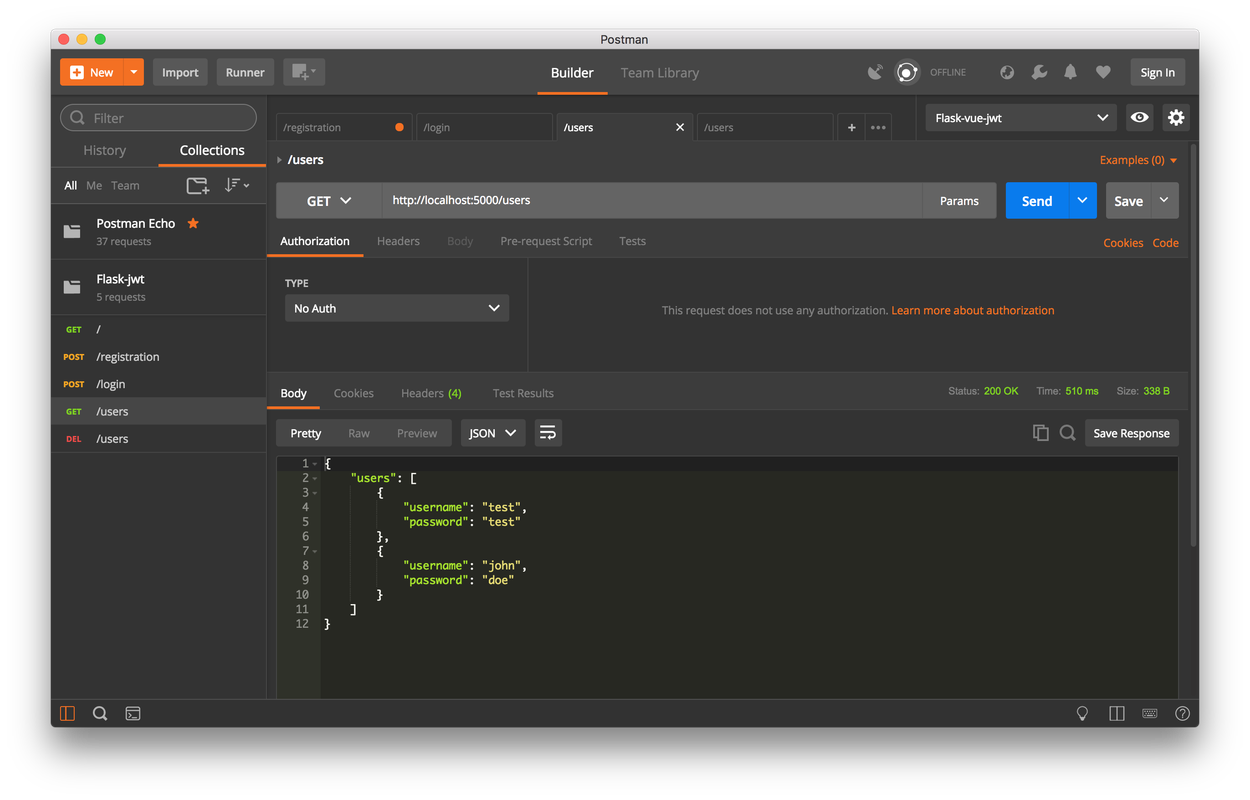Open the collection sort order icon
The width and height of the screenshot is (1250, 800).
[x=237, y=186]
